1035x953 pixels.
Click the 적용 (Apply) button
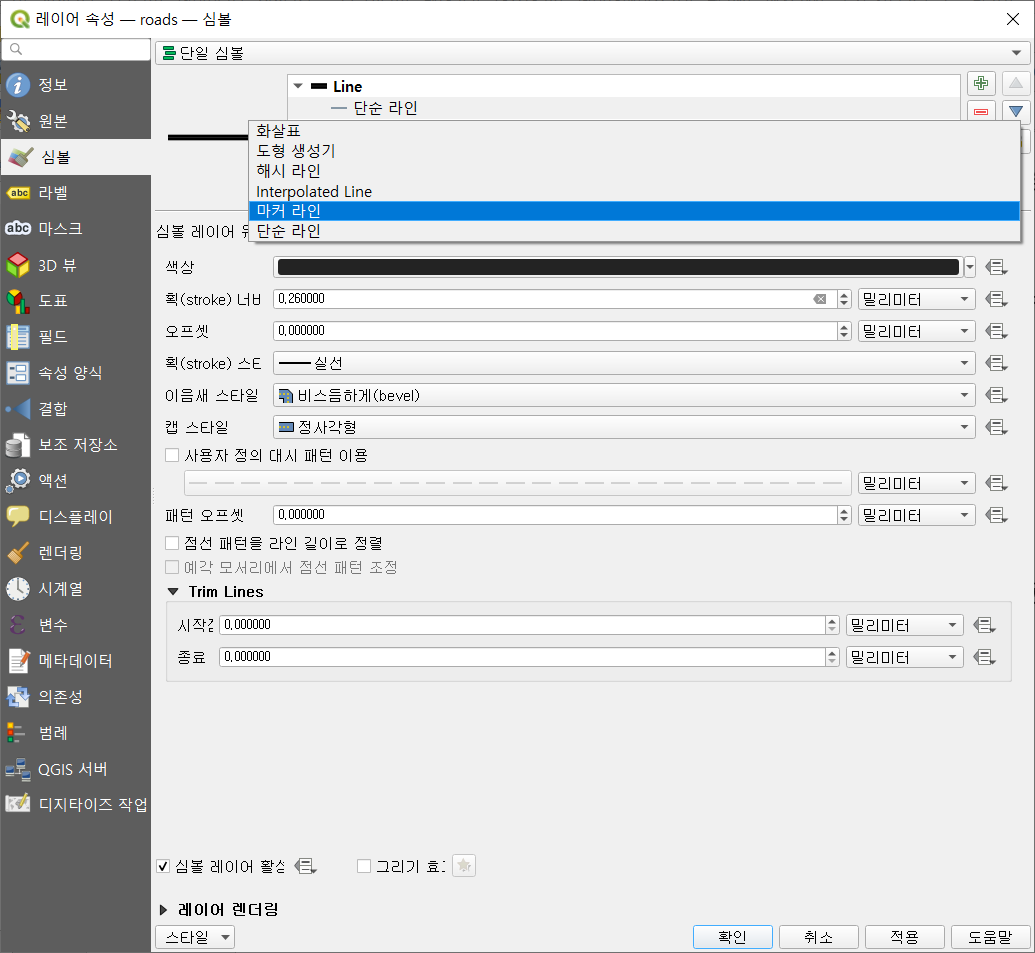[904, 937]
